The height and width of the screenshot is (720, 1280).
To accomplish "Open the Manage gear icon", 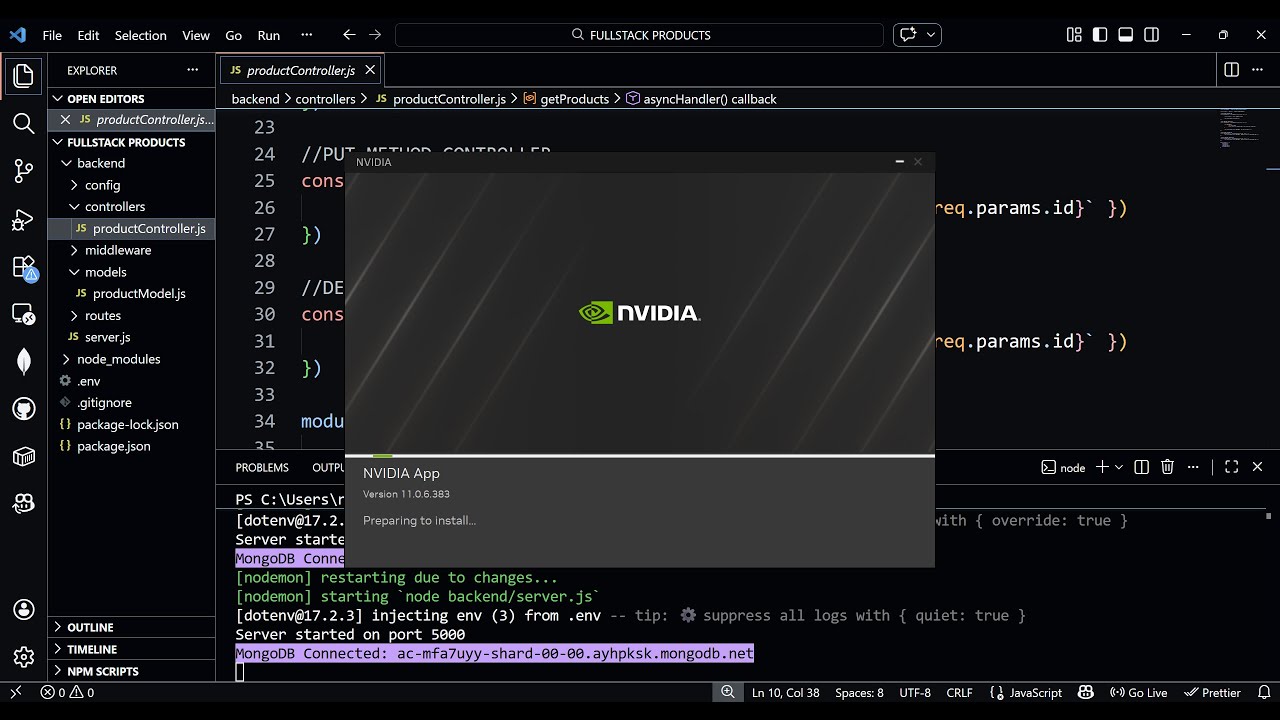I will point(24,657).
